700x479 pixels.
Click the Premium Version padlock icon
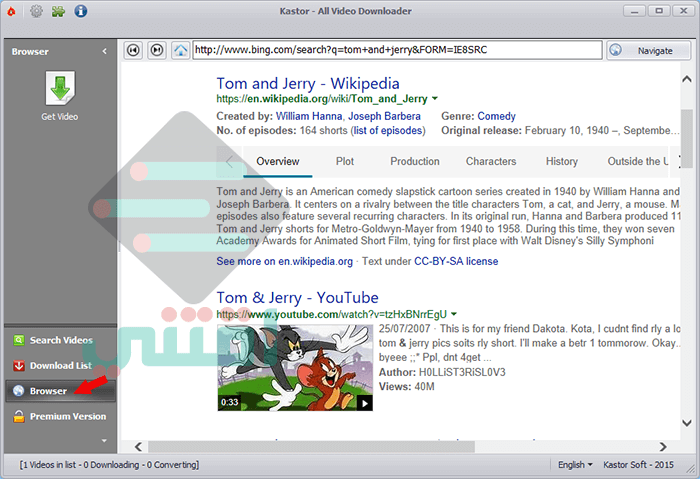click(x=19, y=417)
